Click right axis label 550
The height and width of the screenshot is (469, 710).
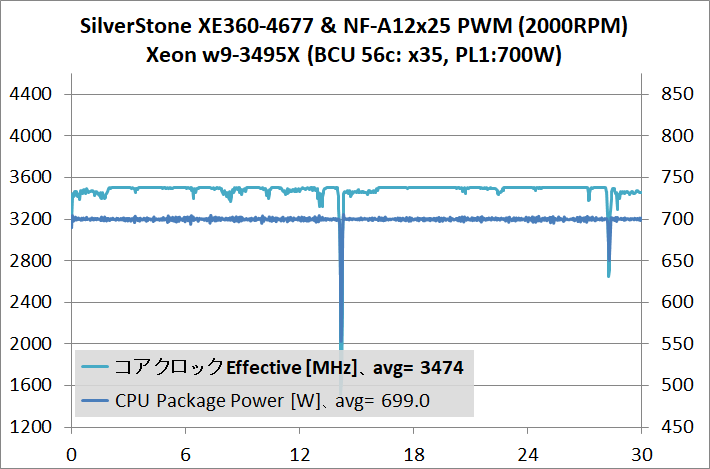tap(677, 344)
